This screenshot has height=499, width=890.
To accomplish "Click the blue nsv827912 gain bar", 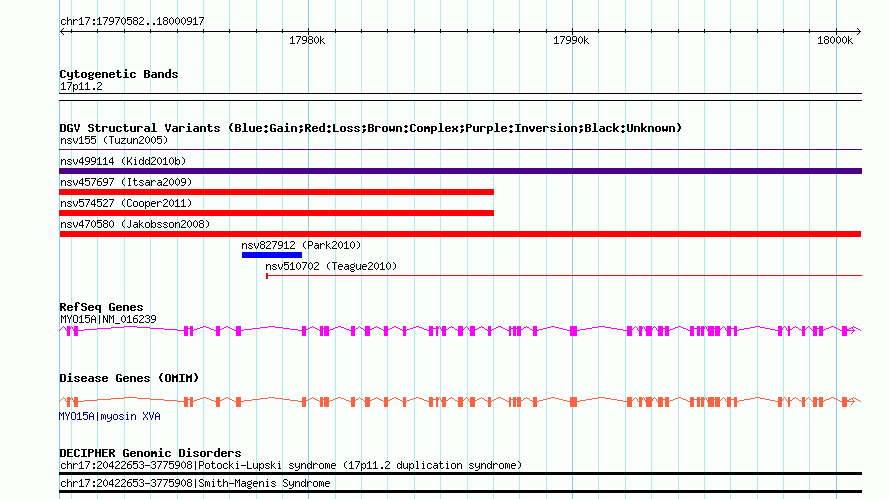I will [x=272, y=255].
